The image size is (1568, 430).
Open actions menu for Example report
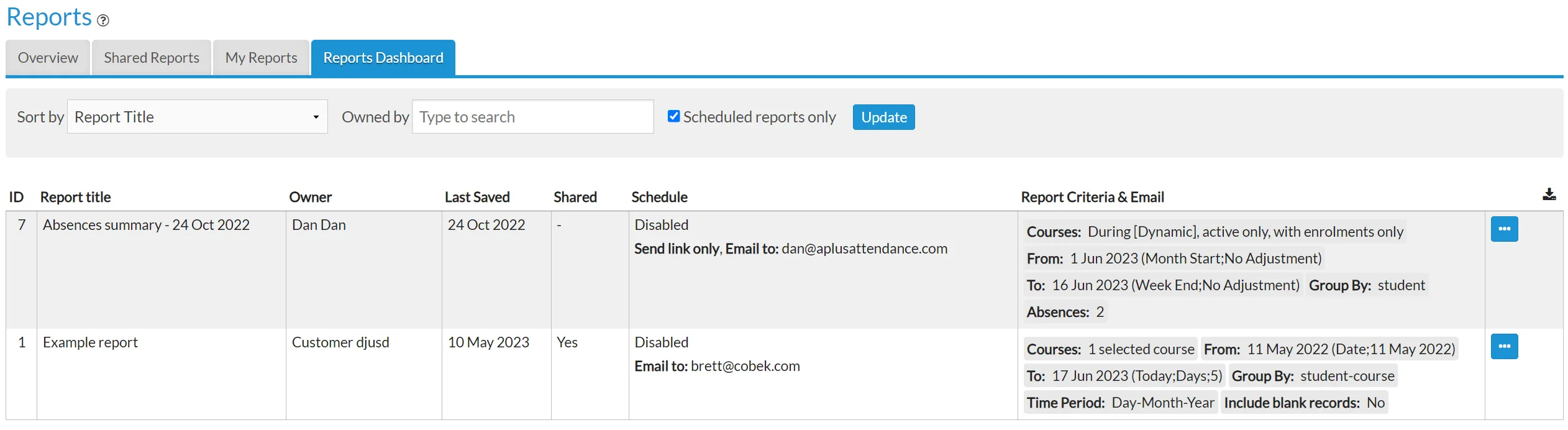click(x=1504, y=346)
